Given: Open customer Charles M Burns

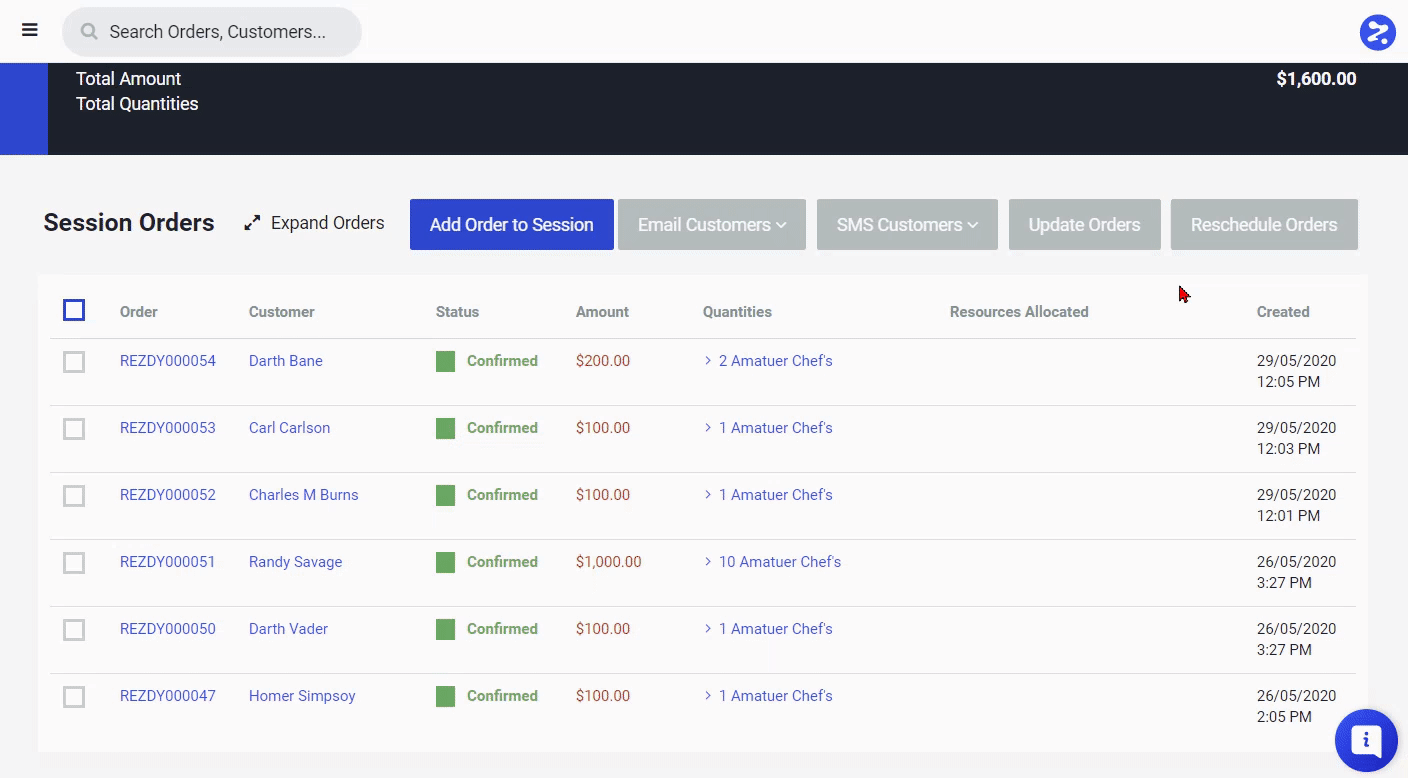Looking at the screenshot, I should tap(304, 495).
